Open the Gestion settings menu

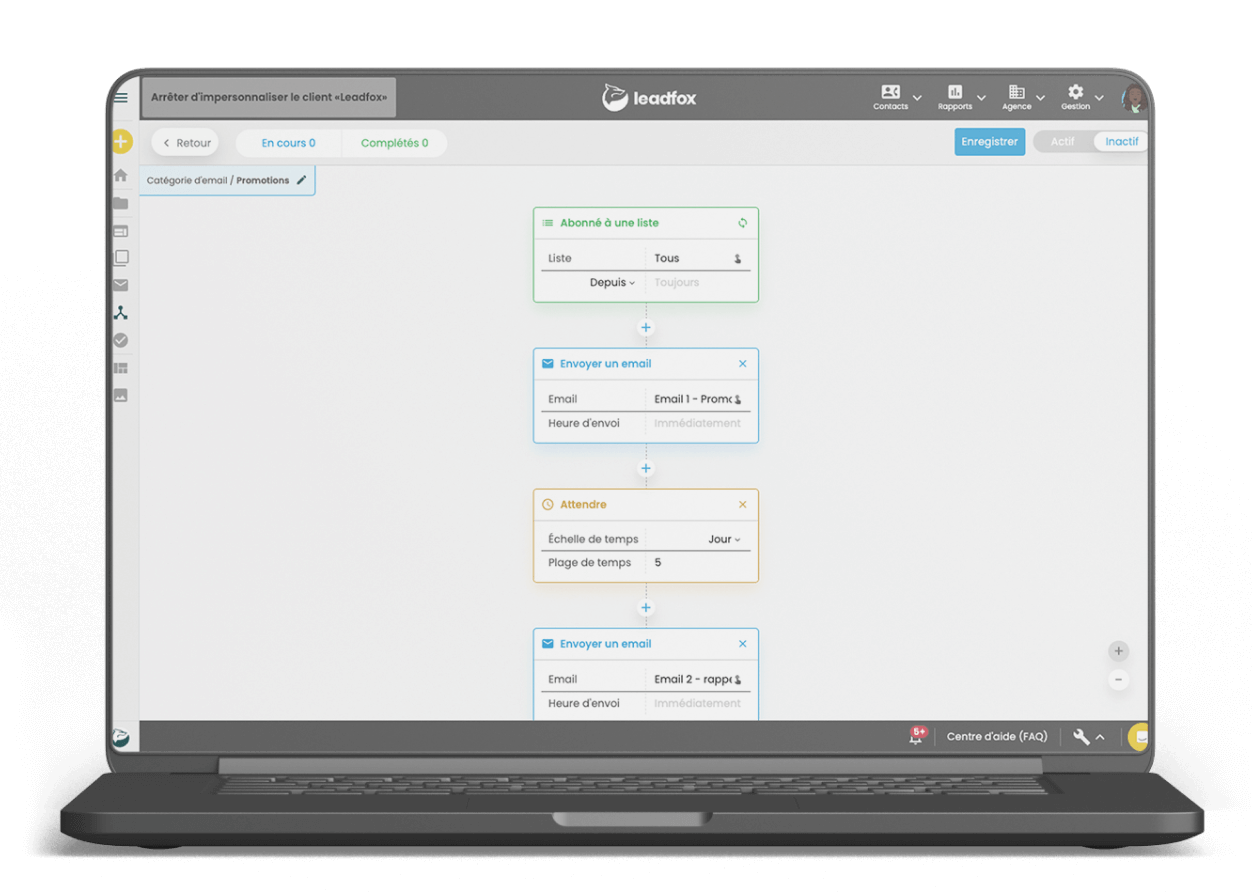(1076, 97)
